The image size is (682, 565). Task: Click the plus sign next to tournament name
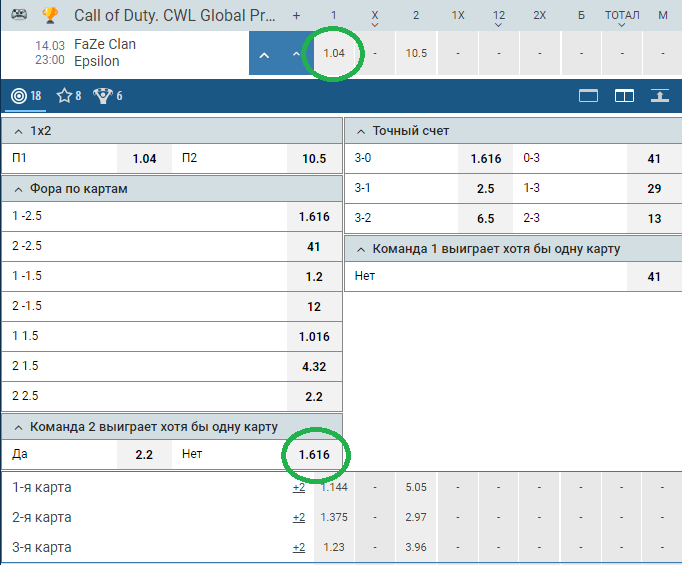pyautogui.click(x=296, y=16)
